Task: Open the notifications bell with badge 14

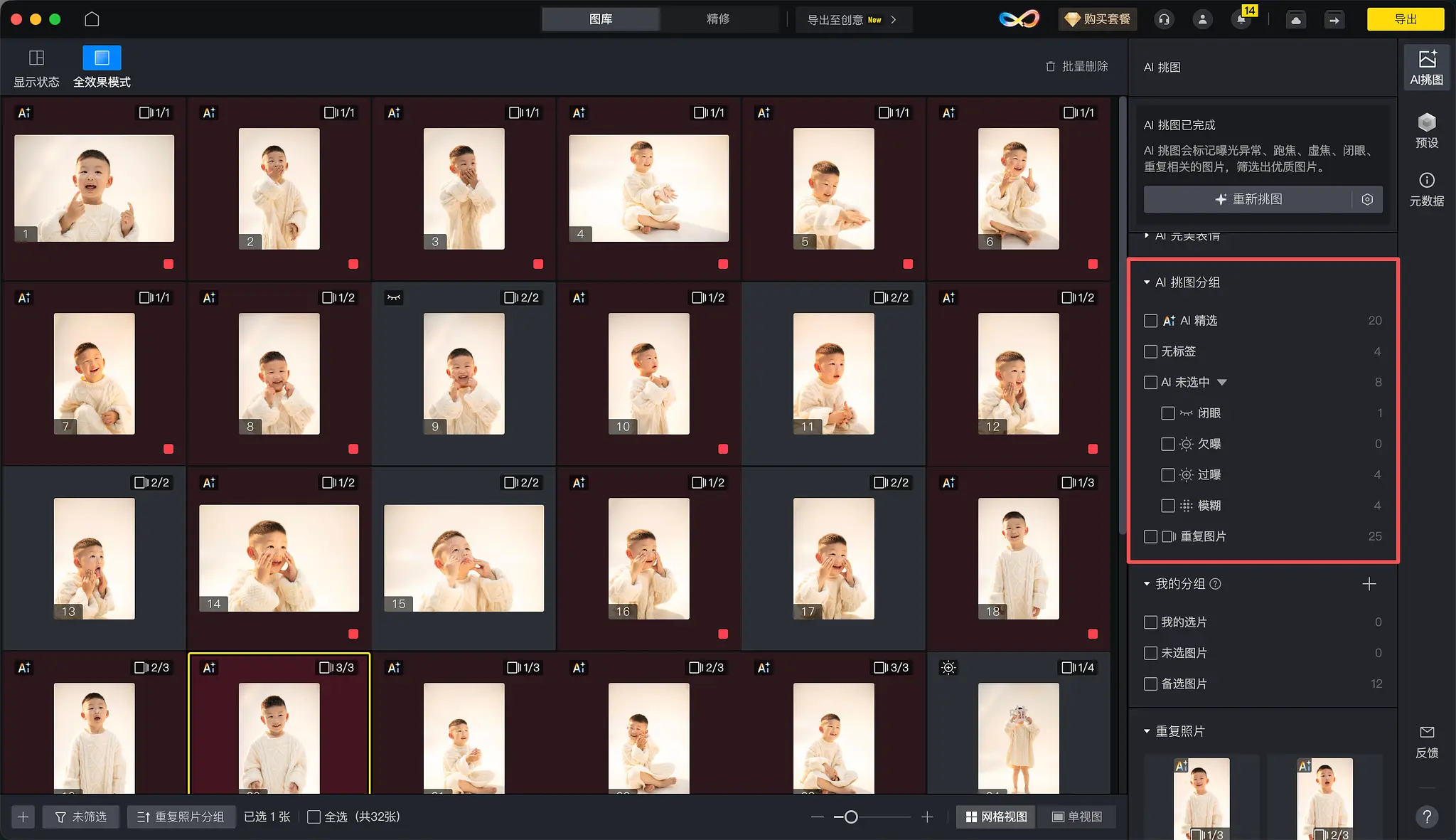Action: pyautogui.click(x=1241, y=19)
